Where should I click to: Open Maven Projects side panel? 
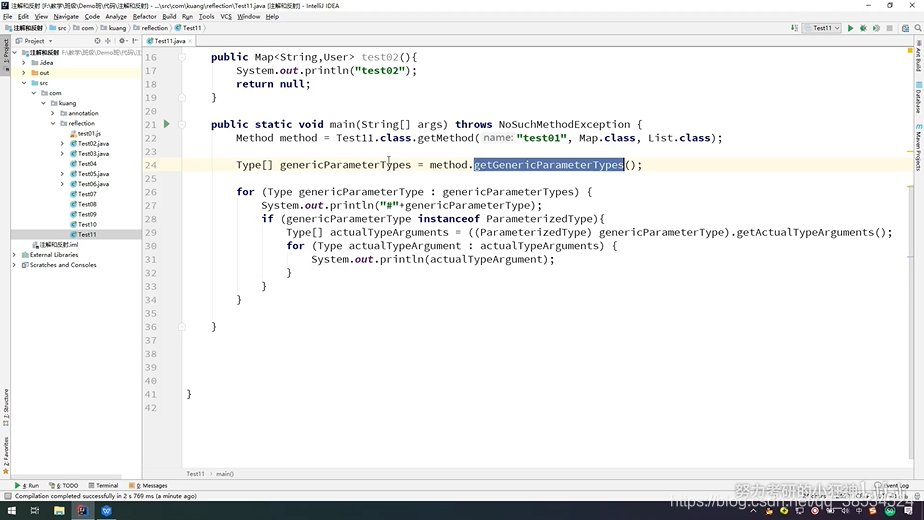click(x=919, y=148)
